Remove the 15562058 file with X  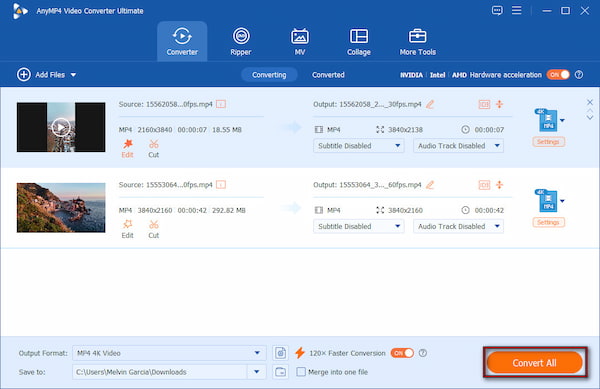tap(590, 102)
